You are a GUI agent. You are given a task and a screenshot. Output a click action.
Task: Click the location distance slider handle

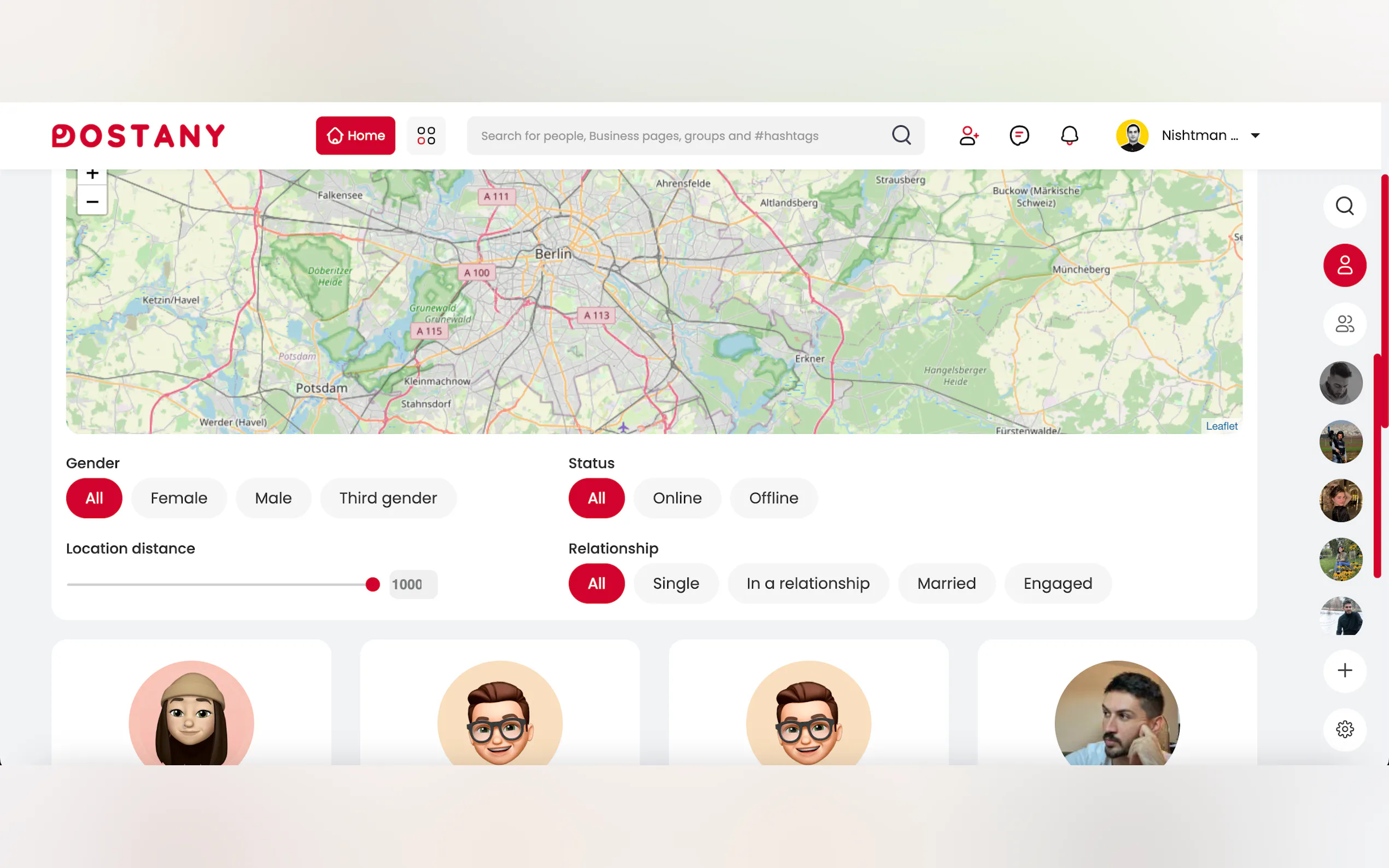click(x=372, y=584)
